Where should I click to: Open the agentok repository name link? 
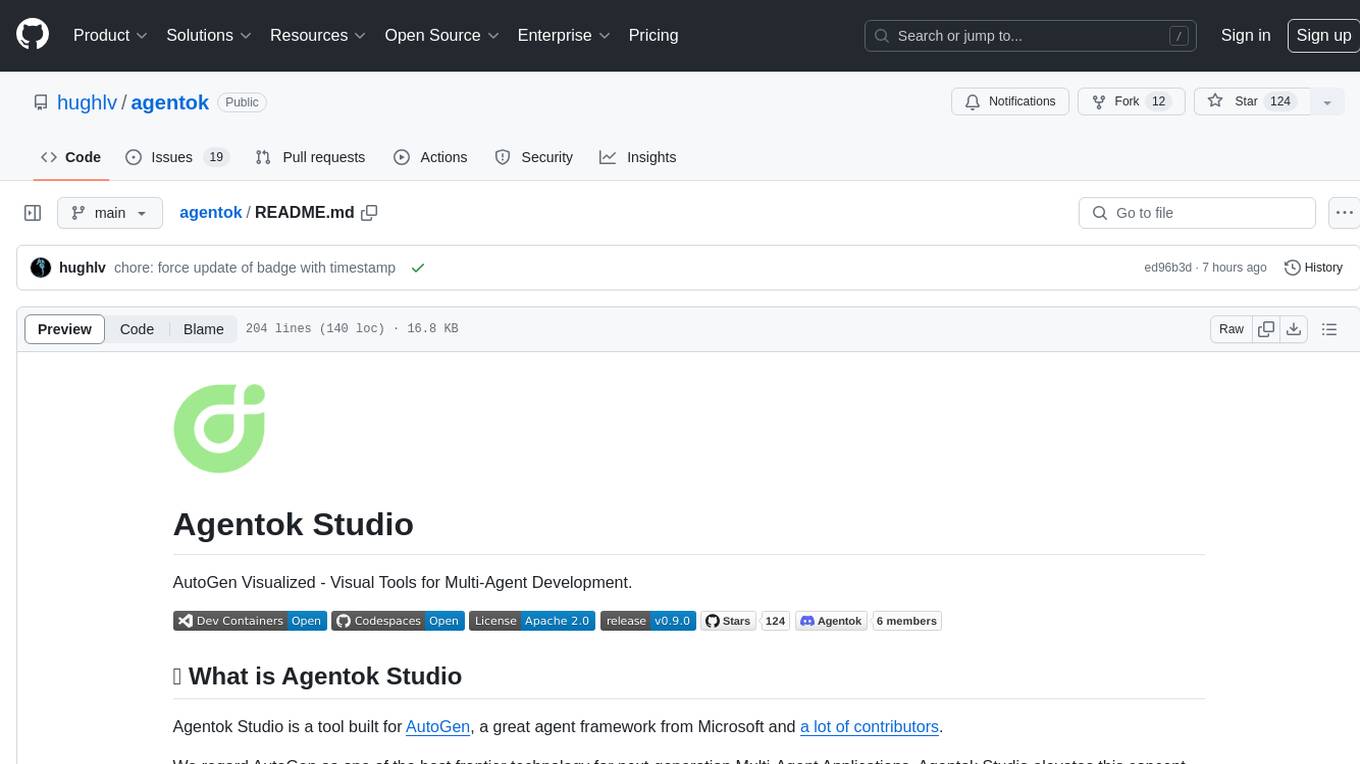coord(169,102)
